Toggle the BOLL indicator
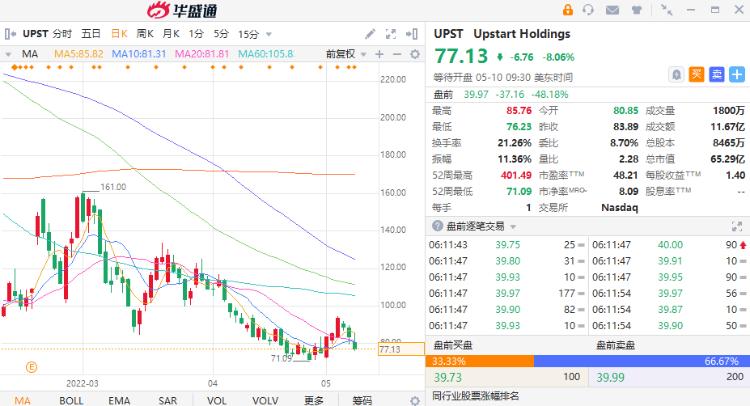 (x=71, y=401)
